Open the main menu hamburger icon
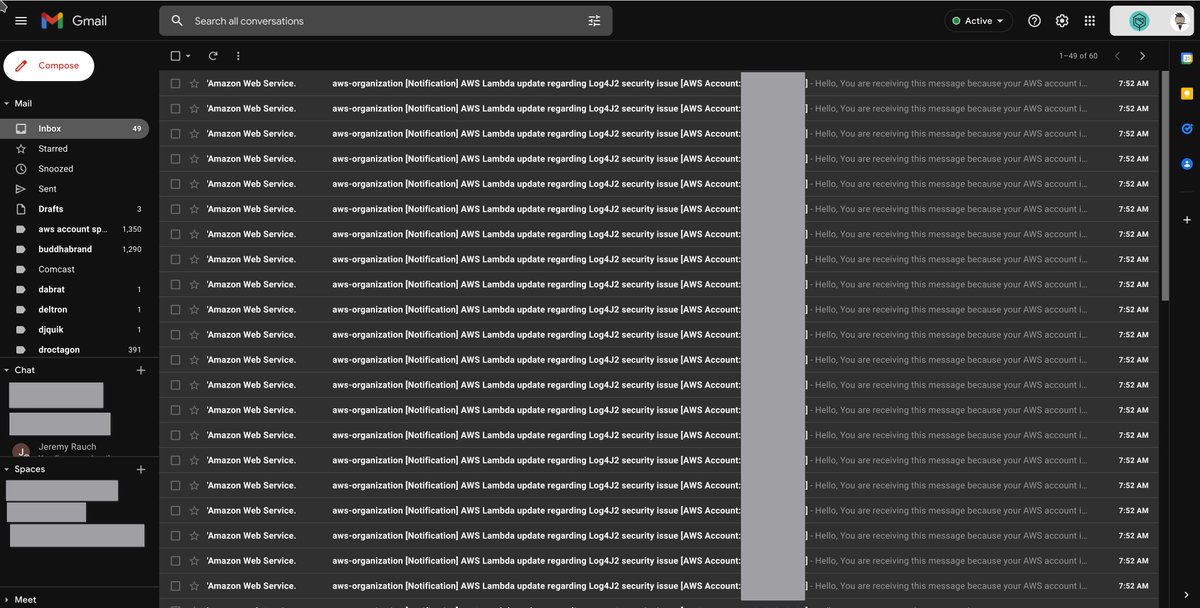Screen dimensions: 1200x608 point(21,21)
